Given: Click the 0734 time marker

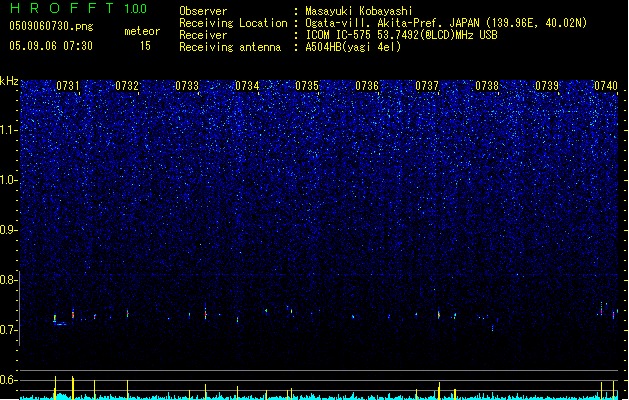Looking at the screenshot, I should click(x=247, y=86).
